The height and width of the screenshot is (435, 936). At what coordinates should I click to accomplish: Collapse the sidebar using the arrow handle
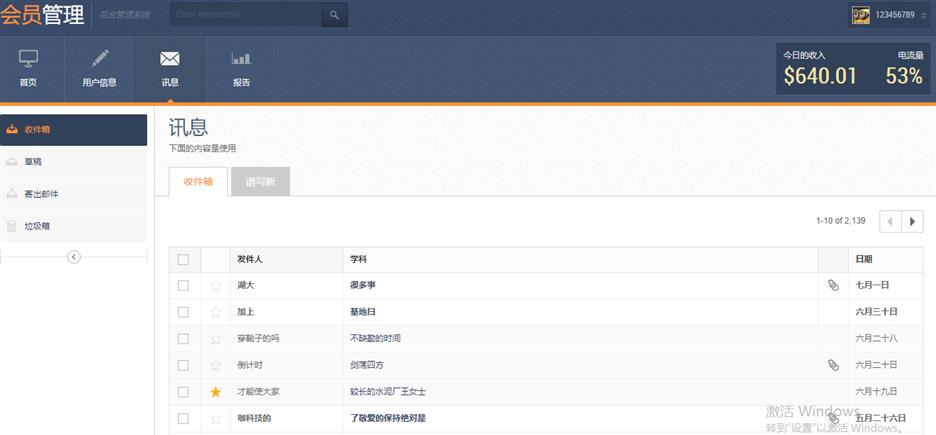(73, 257)
